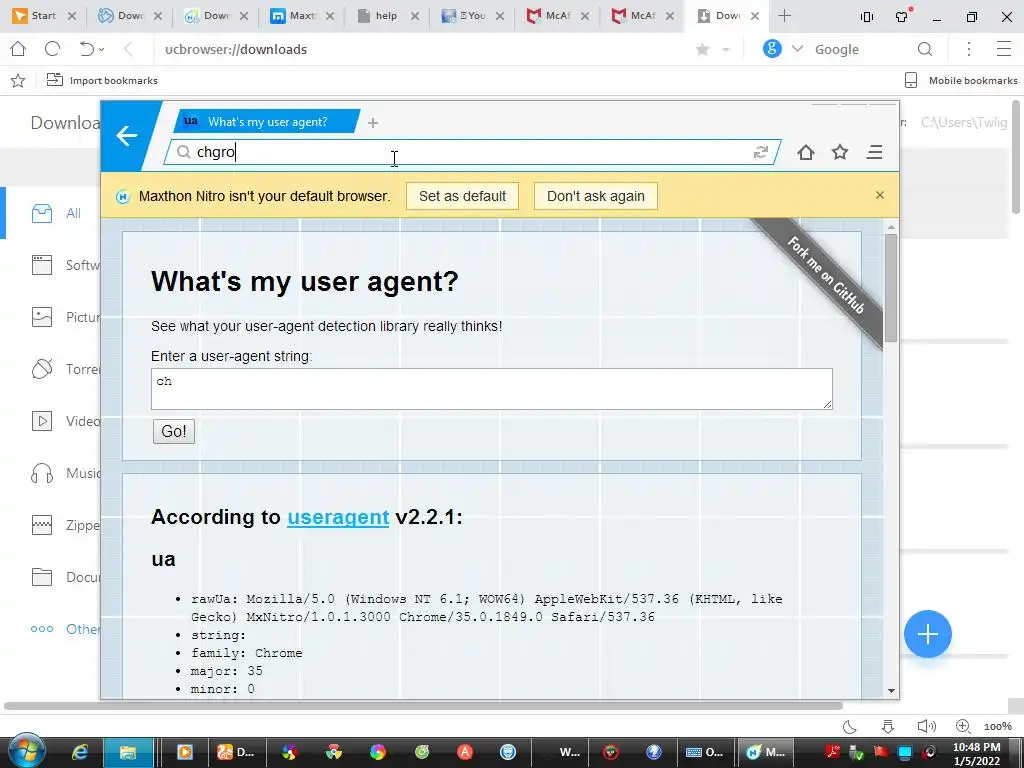The image size is (1024, 768).
Task: Select the Torrent category icon
Action: (x=42, y=369)
